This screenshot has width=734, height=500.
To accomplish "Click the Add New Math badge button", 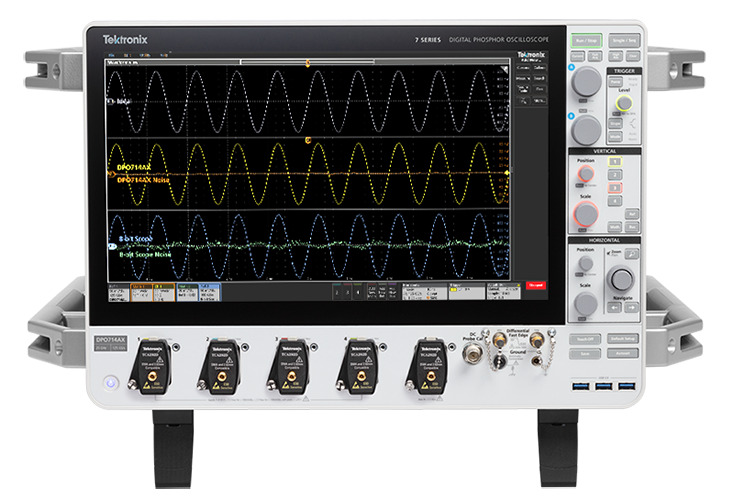I will pos(372,292).
